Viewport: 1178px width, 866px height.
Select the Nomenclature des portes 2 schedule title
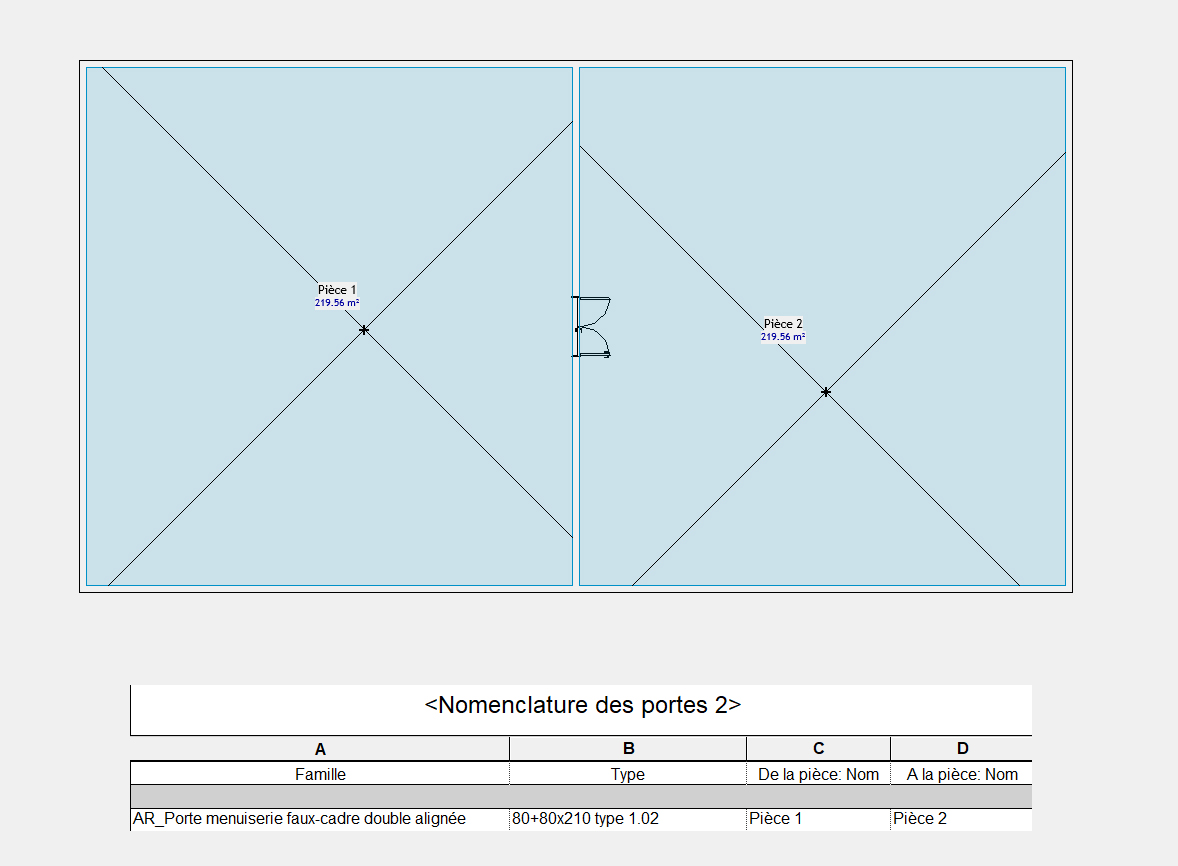[x=582, y=705]
